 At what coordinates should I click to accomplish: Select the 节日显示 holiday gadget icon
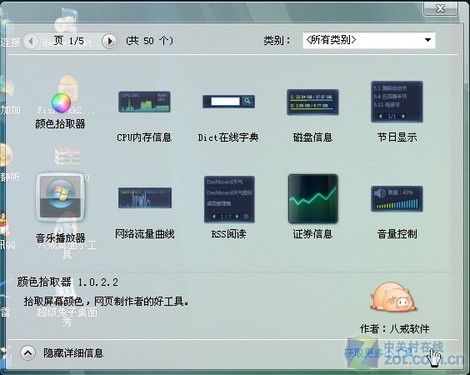[x=397, y=101]
